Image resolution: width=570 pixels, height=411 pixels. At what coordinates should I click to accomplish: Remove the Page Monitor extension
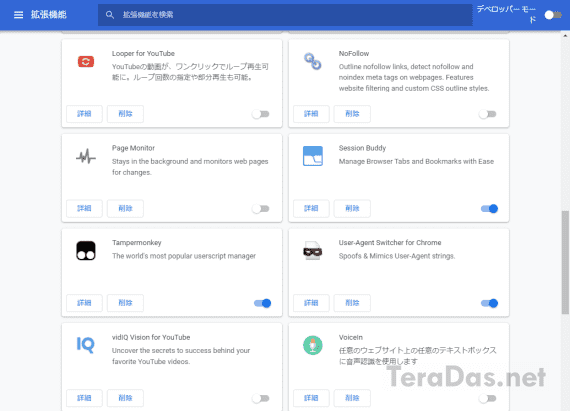pyautogui.click(x=125, y=208)
